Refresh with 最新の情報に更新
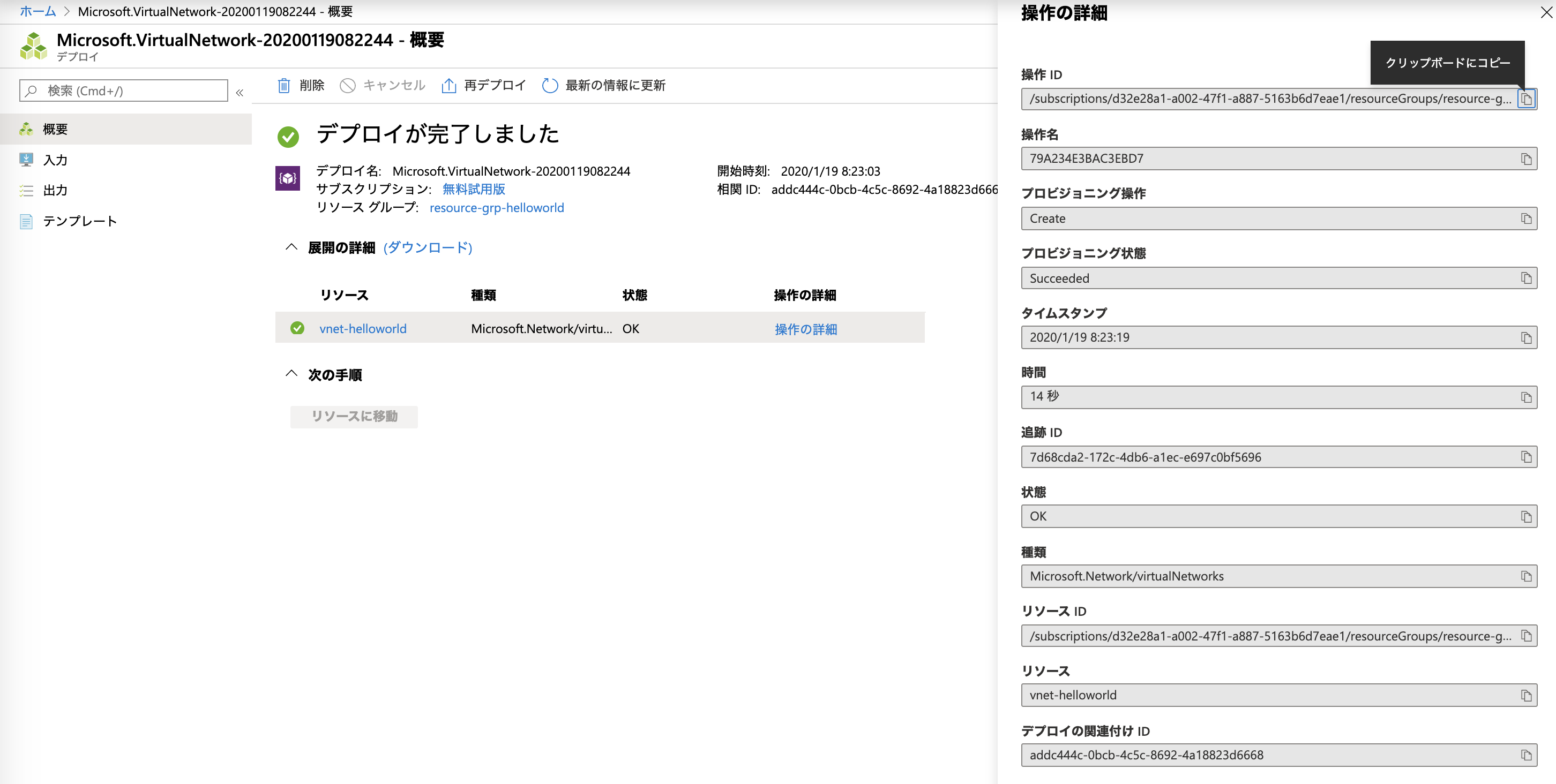The image size is (1556, 784). point(603,86)
